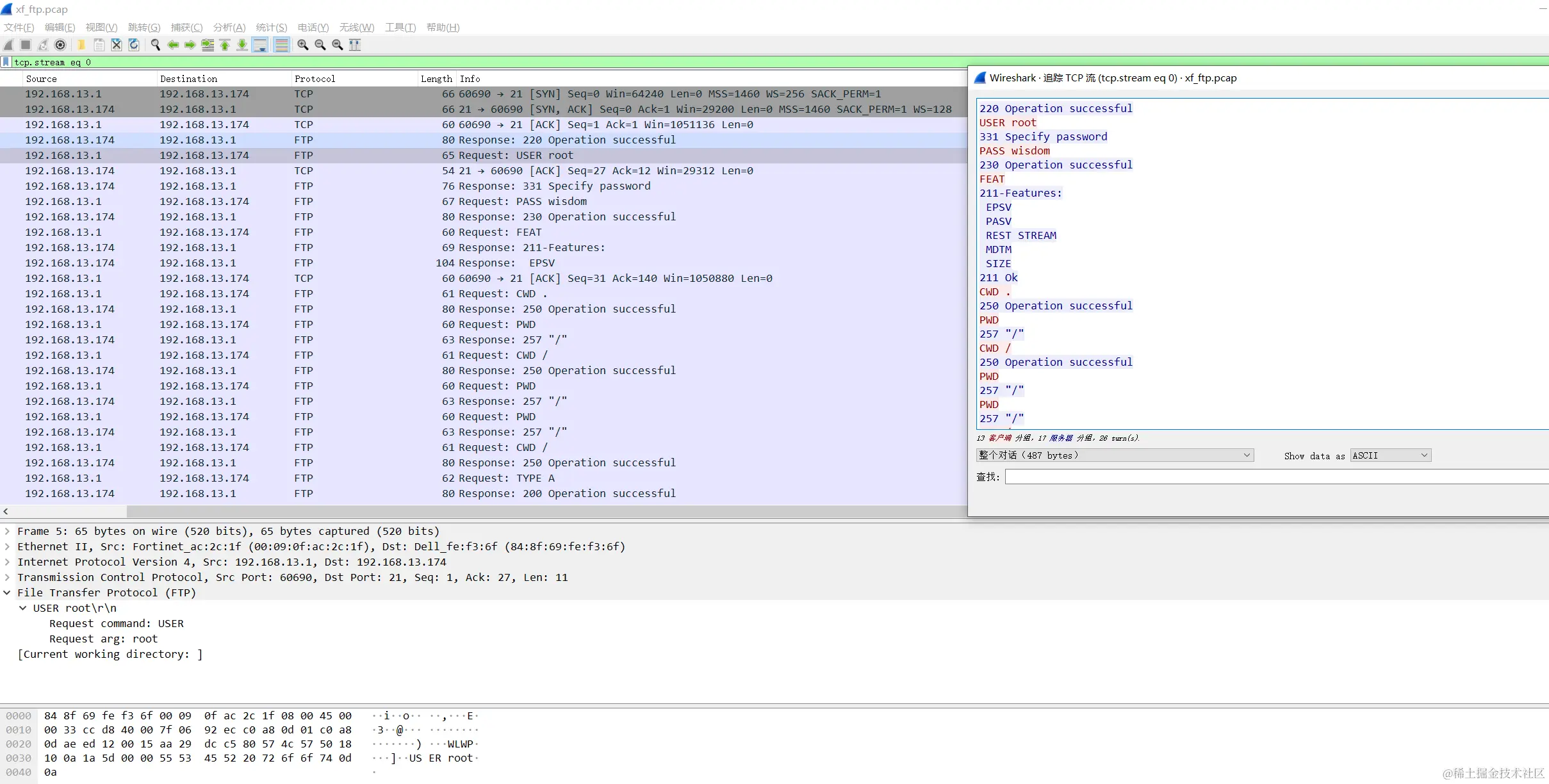Sort by the Length column header

coord(436,79)
